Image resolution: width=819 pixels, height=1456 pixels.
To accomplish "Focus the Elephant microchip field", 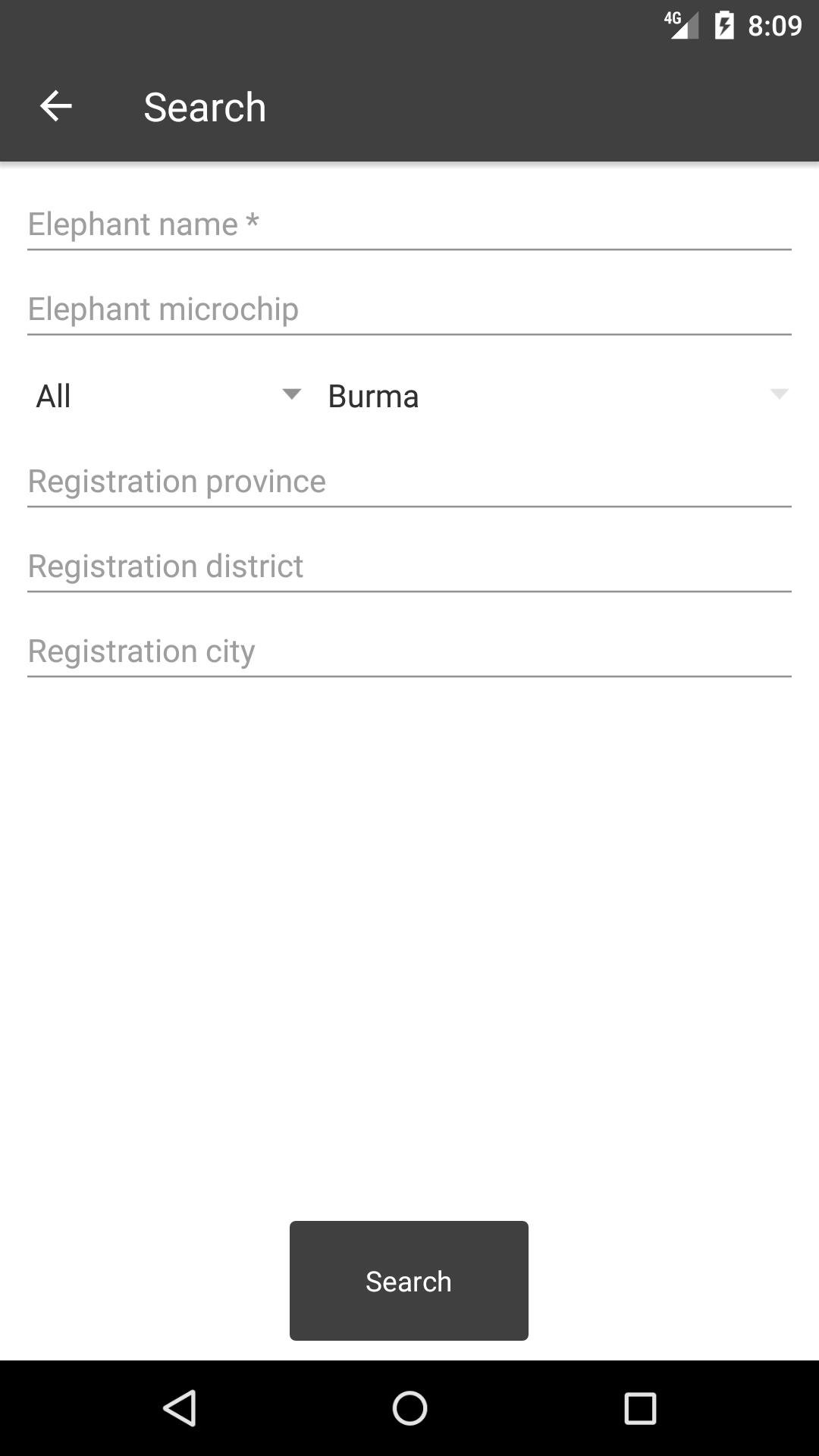I will click(x=409, y=309).
